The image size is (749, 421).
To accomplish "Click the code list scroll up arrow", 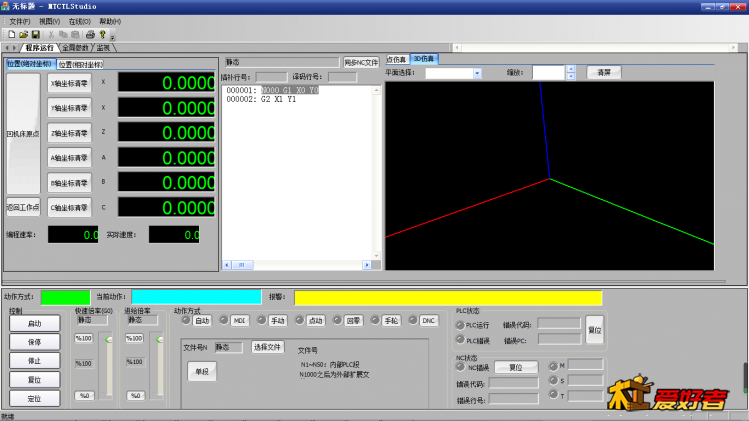I will (x=376, y=90).
